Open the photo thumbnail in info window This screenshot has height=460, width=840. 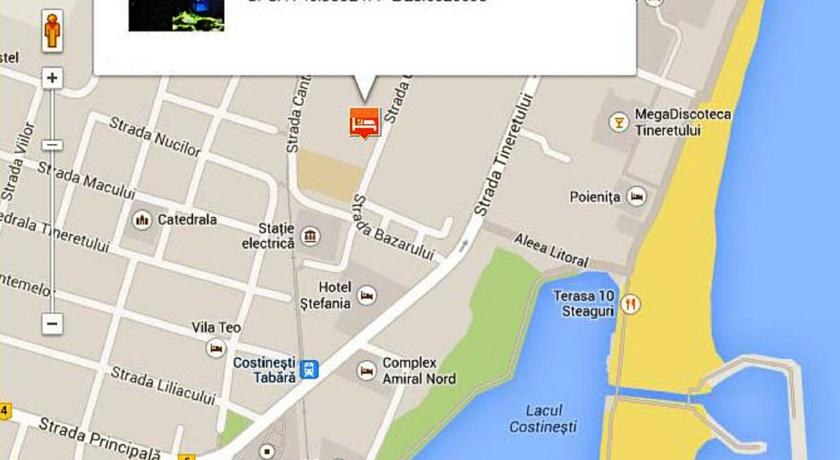[176, 16]
